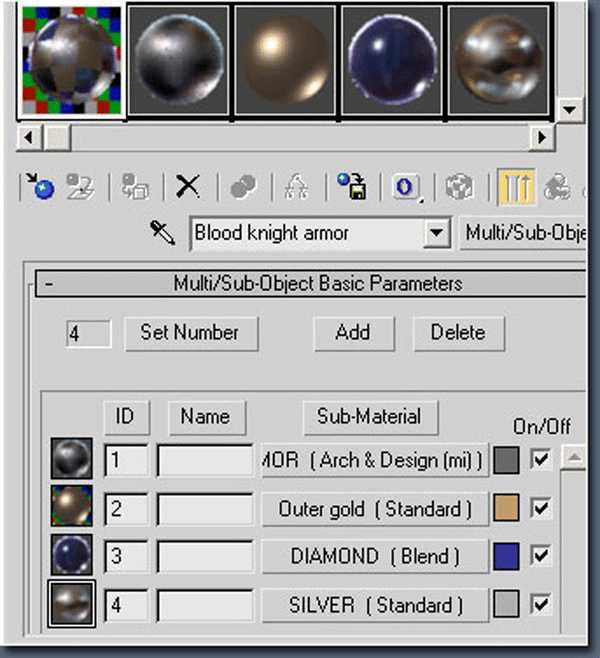
Task: Open Blood knight armor name dropdown
Action: click(x=436, y=232)
